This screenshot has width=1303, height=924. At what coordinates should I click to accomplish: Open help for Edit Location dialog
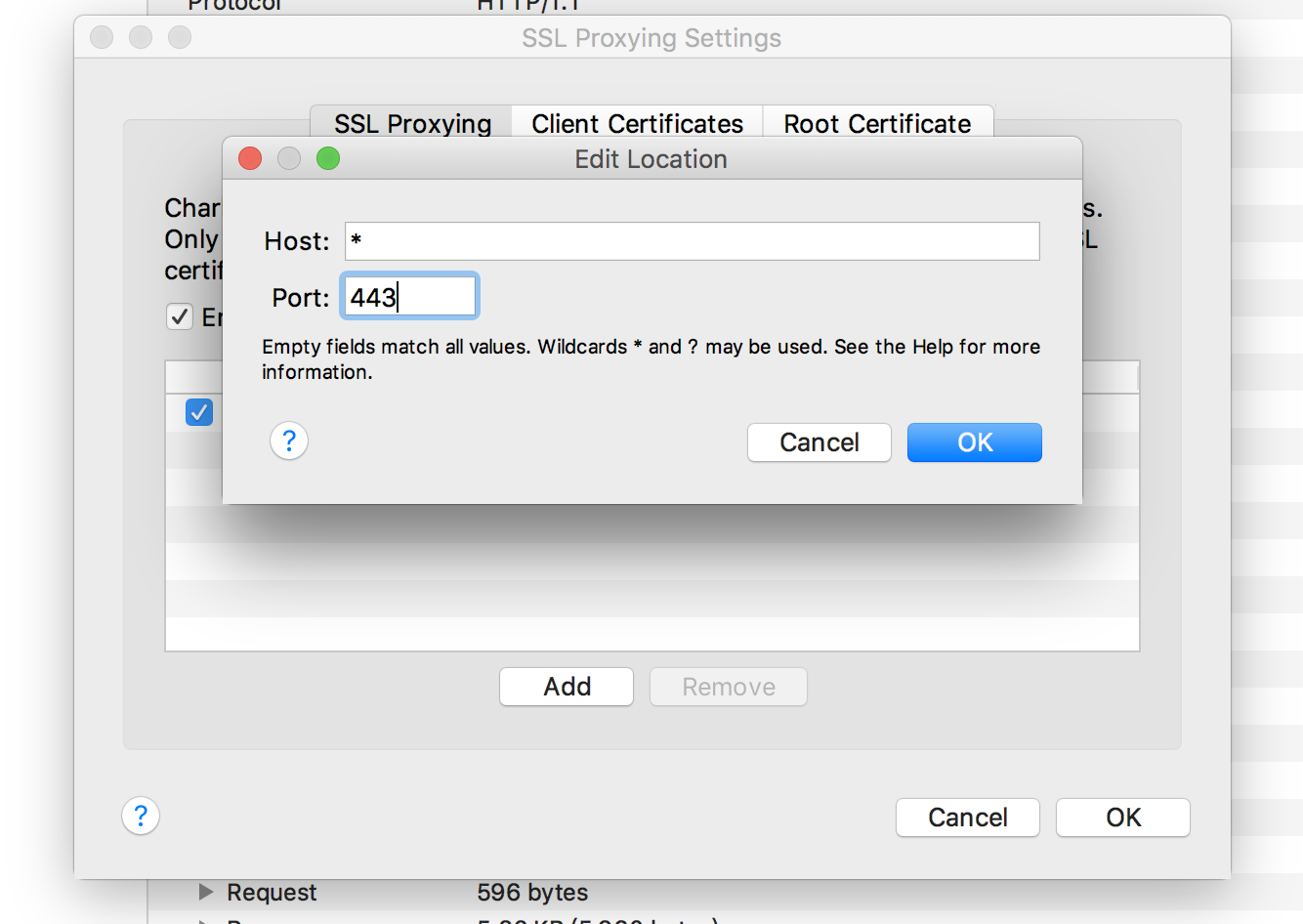pyautogui.click(x=289, y=441)
